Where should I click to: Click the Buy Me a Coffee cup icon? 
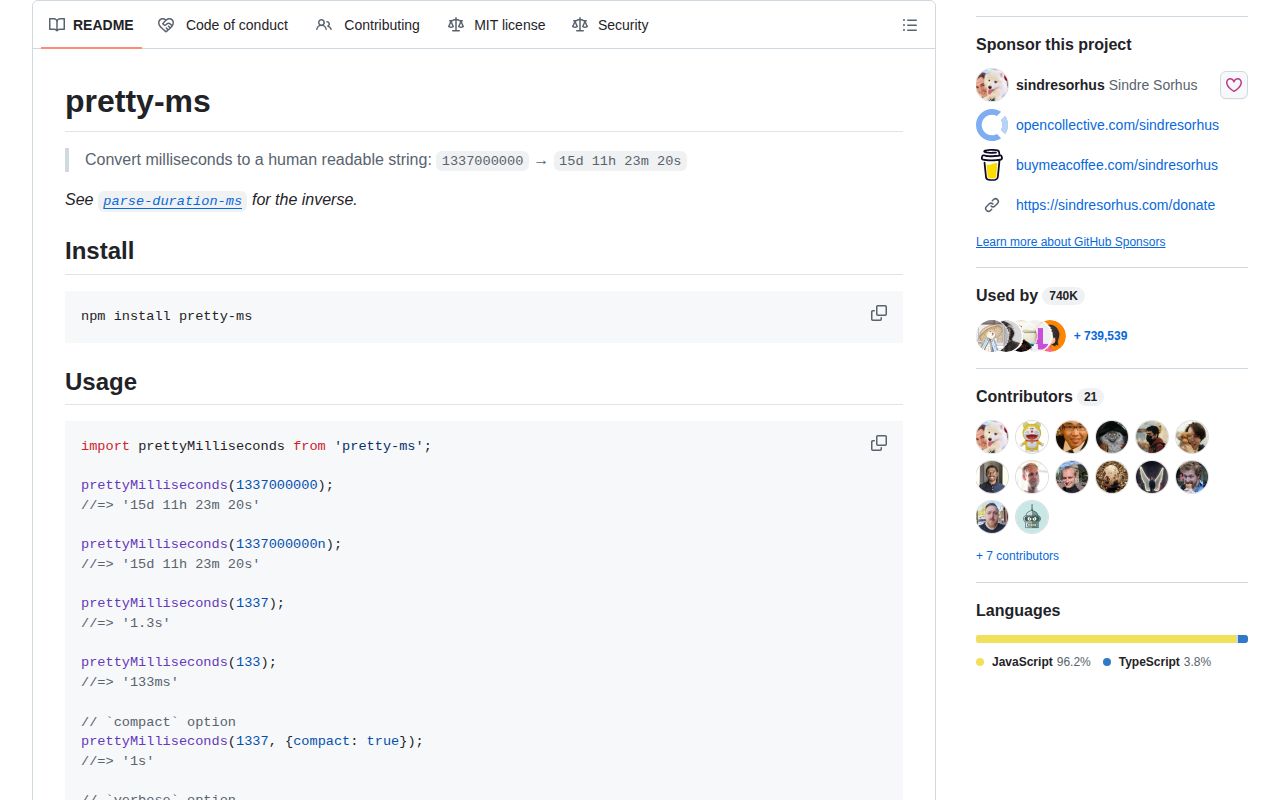[x=992, y=165]
